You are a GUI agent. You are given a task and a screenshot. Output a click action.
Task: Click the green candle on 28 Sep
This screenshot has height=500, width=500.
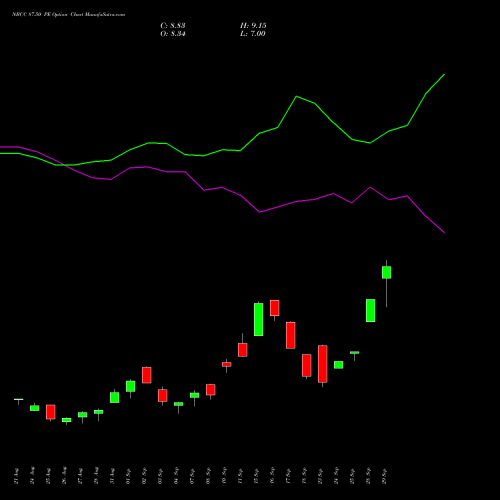pyautogui.click(x=371, y=310)
